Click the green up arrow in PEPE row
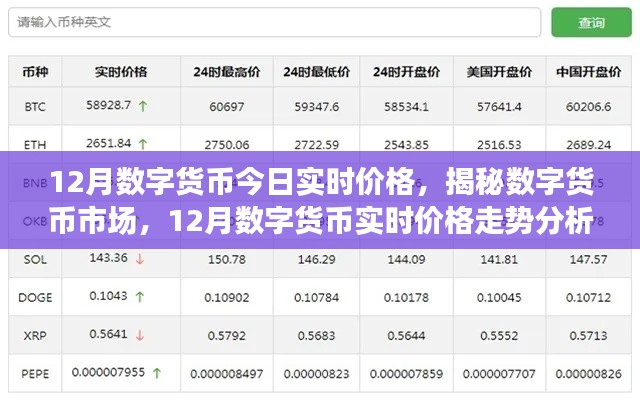640x400 pixels. (x=157, y=373)
